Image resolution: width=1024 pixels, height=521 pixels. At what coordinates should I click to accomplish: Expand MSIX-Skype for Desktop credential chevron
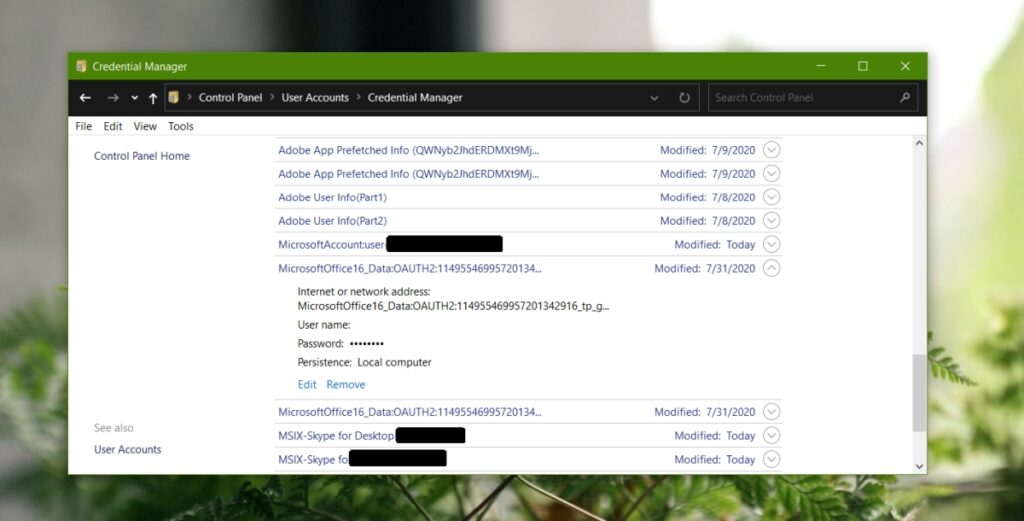coord(771,435)
